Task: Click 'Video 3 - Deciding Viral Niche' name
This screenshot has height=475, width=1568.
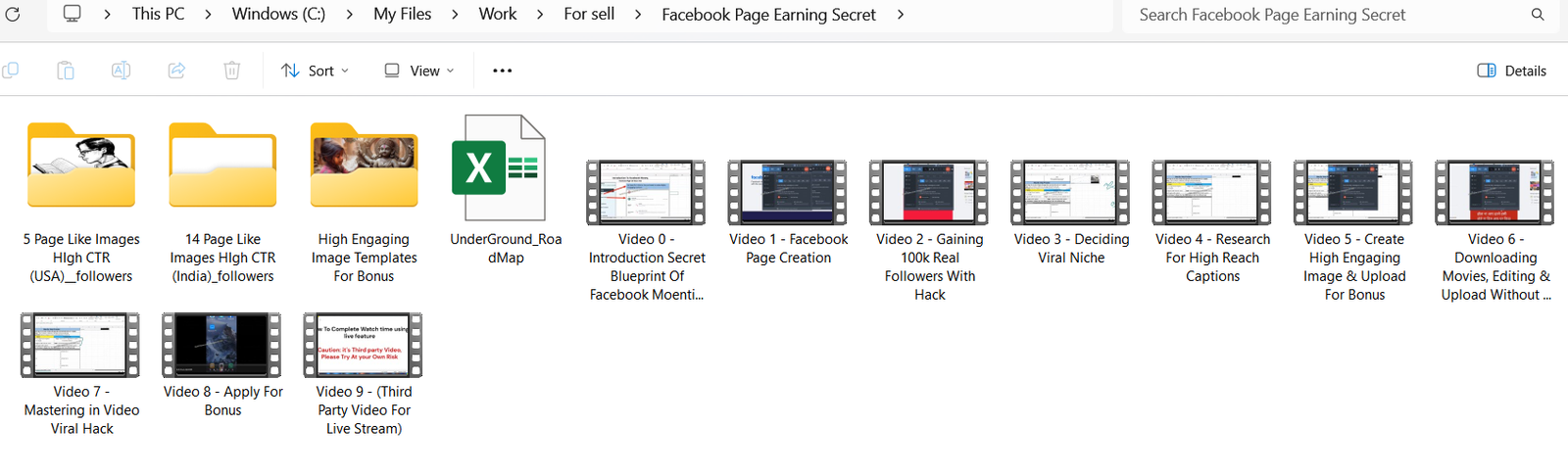Action: coord(1071,249)
